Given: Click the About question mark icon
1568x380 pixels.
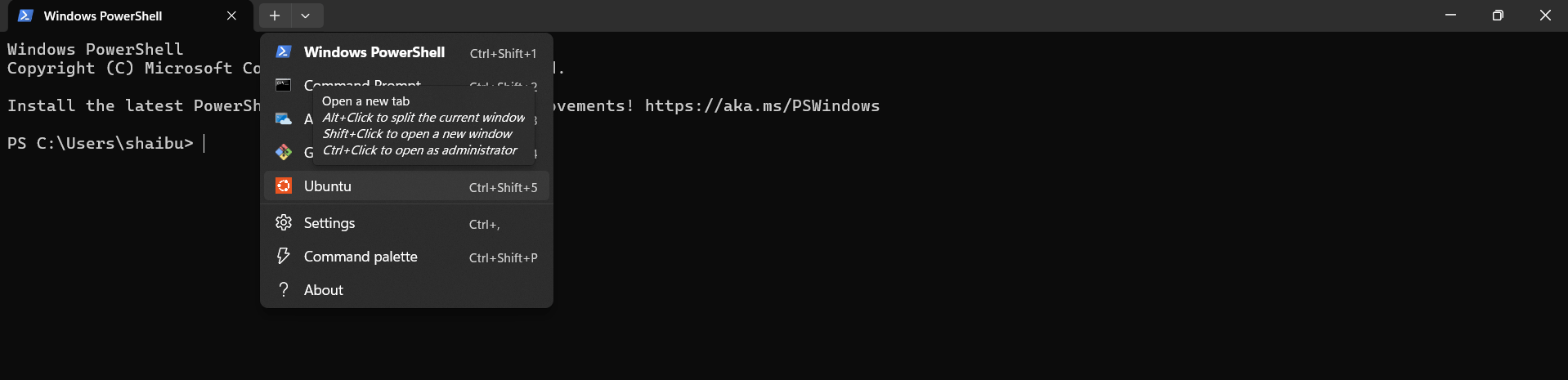Looking at the screenshot, I should pyautogui.click(x=284, y=290).
